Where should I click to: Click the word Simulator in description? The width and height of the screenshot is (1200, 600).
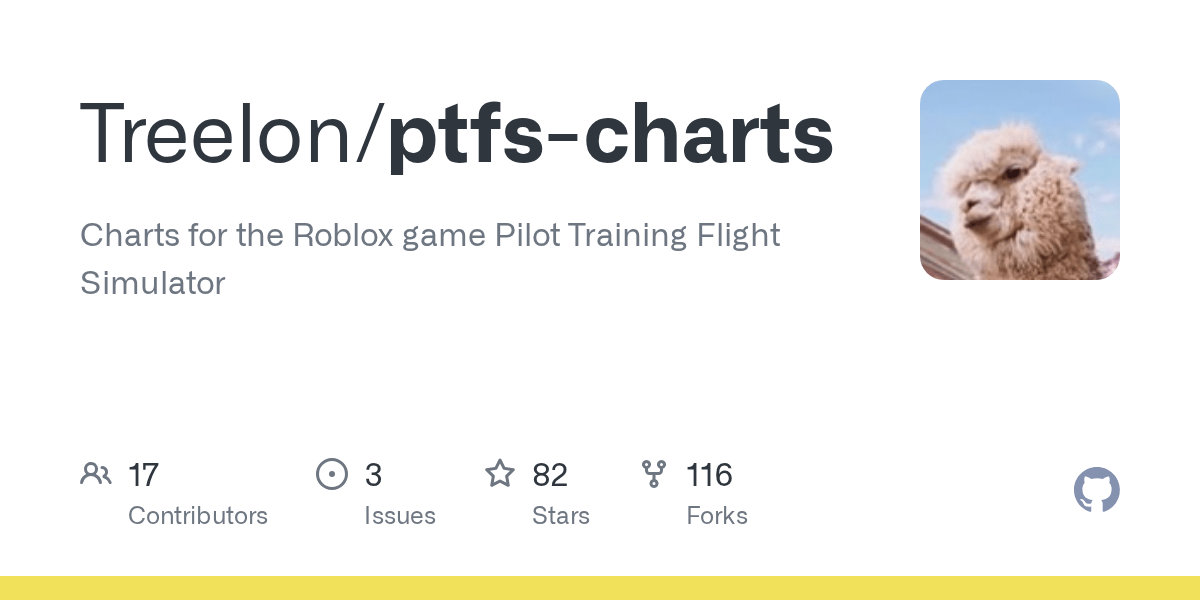click(153, 283)
